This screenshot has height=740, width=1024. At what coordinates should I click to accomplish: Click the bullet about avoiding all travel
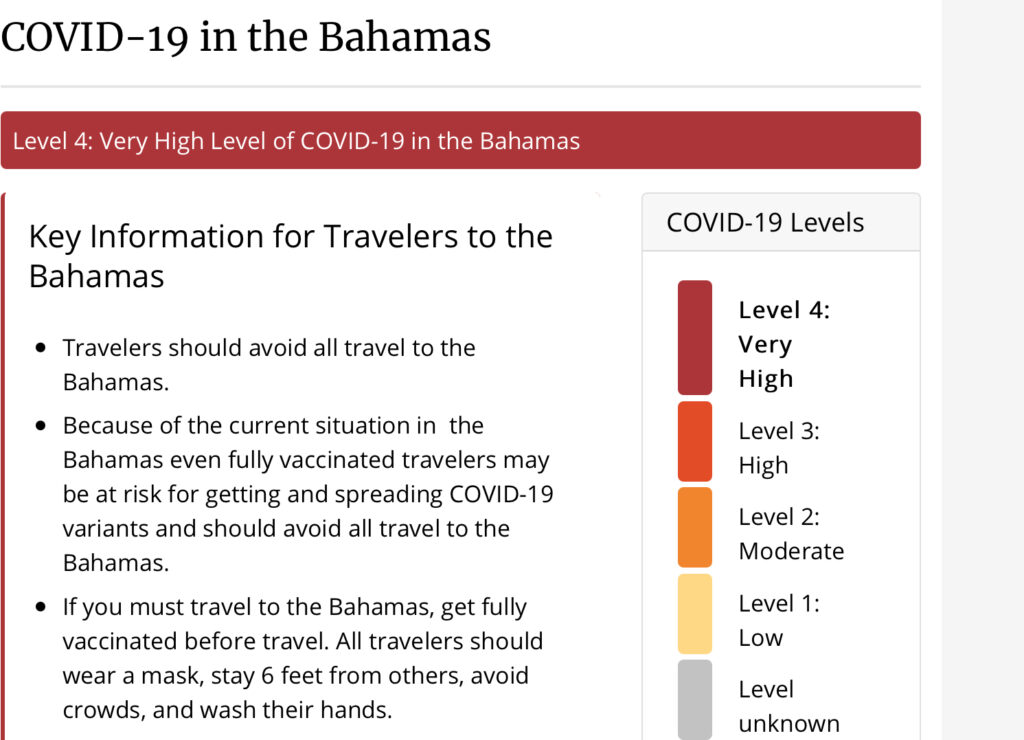[269, 364]
